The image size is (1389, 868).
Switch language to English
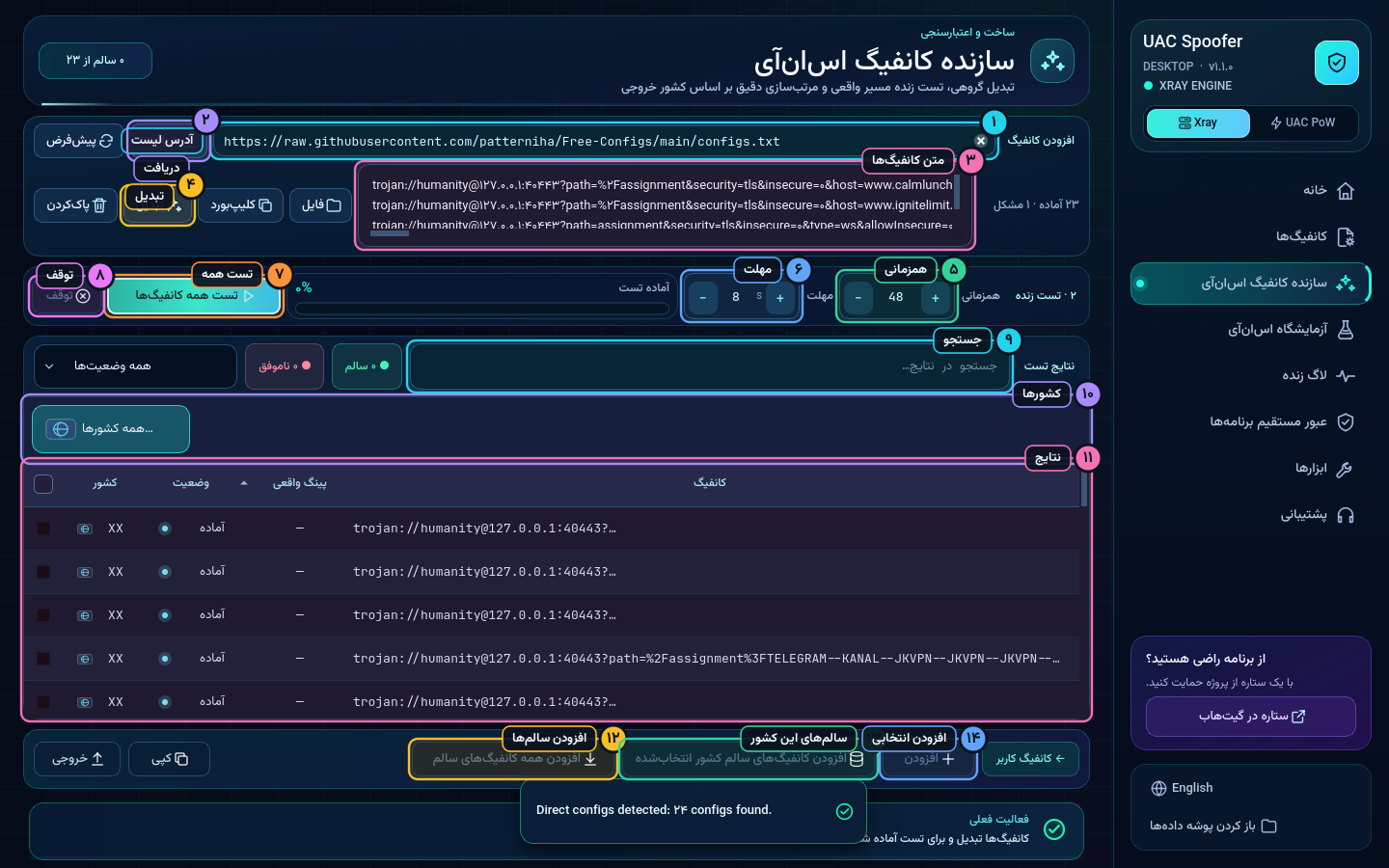[1183, 788]
